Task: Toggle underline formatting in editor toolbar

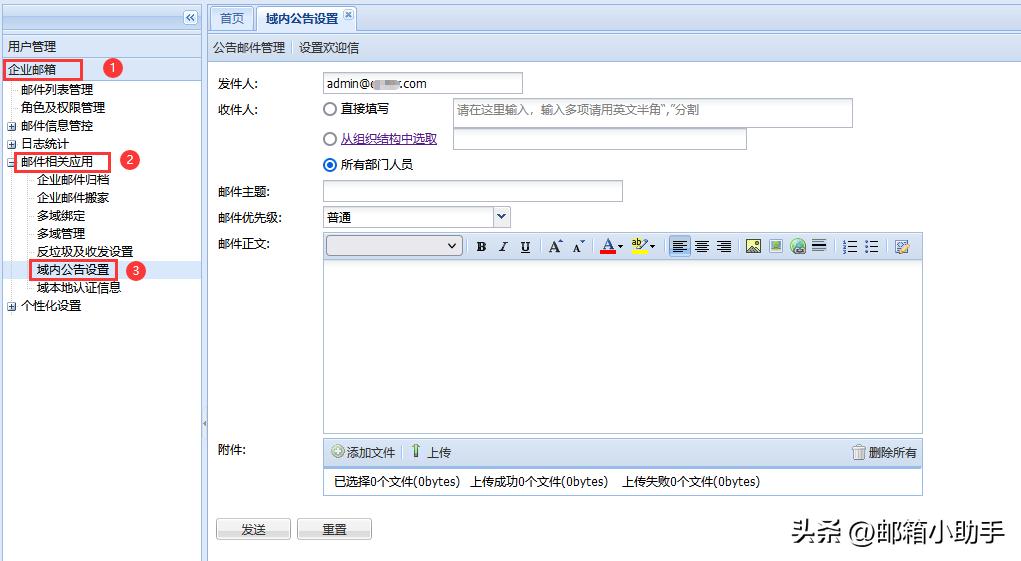Action: [525, 247]
